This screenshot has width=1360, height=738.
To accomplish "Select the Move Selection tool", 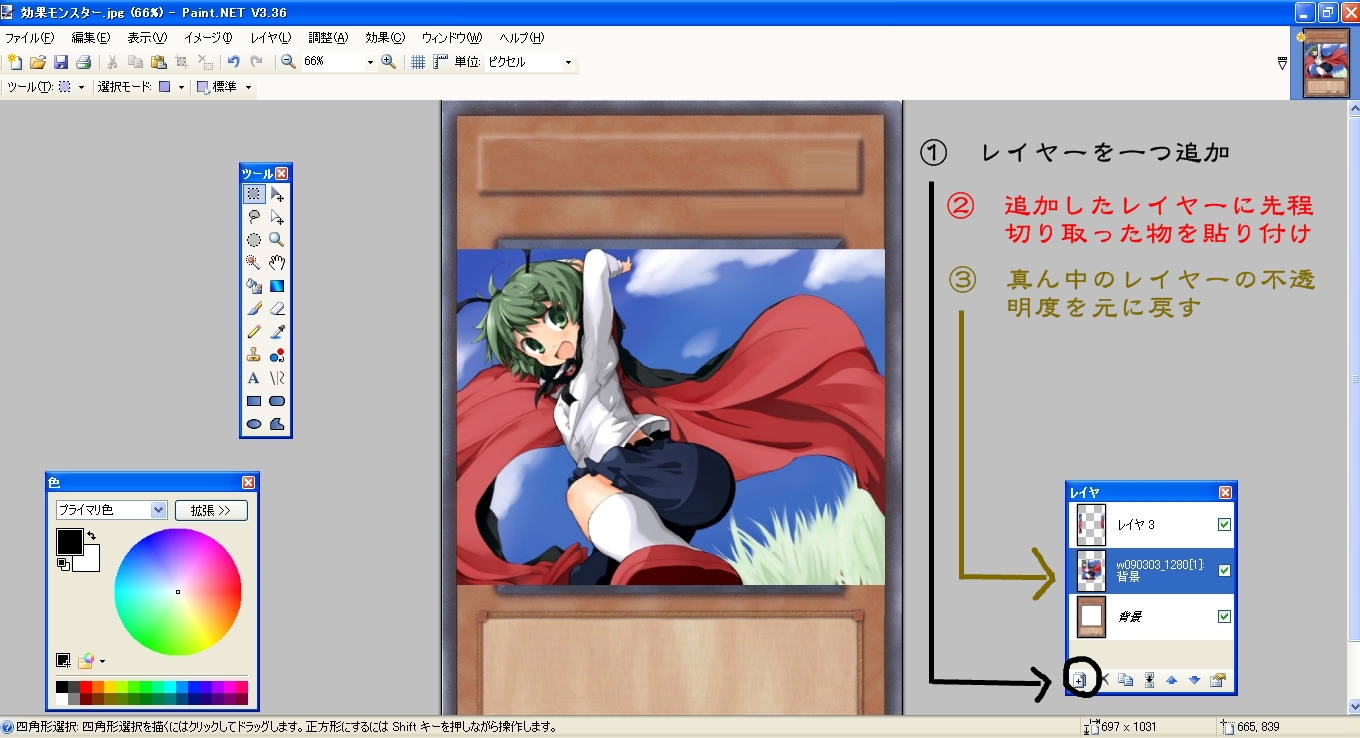I will tap(277, 217).
